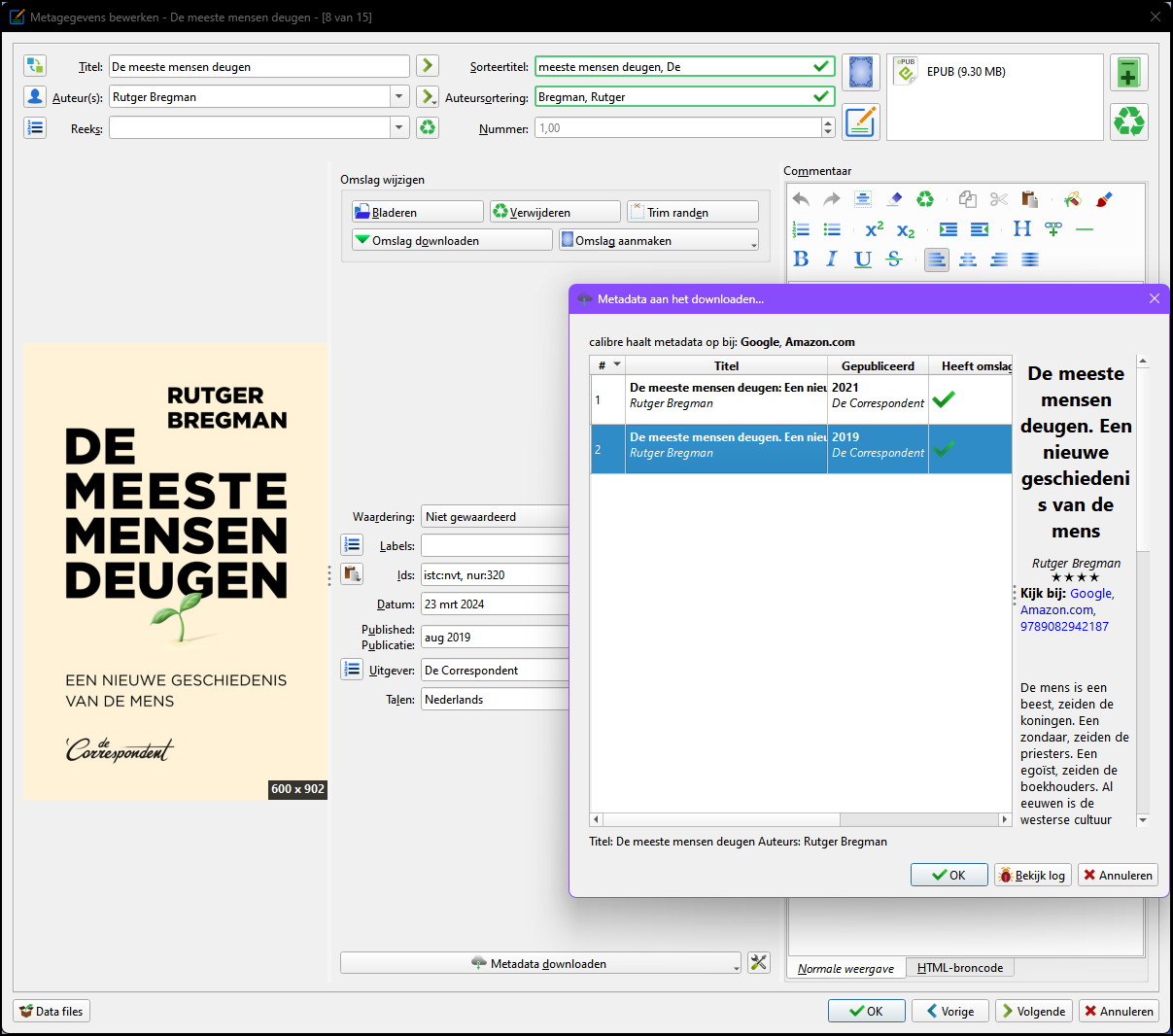Toggle italic formatting
The image size is (1173, 1036).
coord(832,259)
